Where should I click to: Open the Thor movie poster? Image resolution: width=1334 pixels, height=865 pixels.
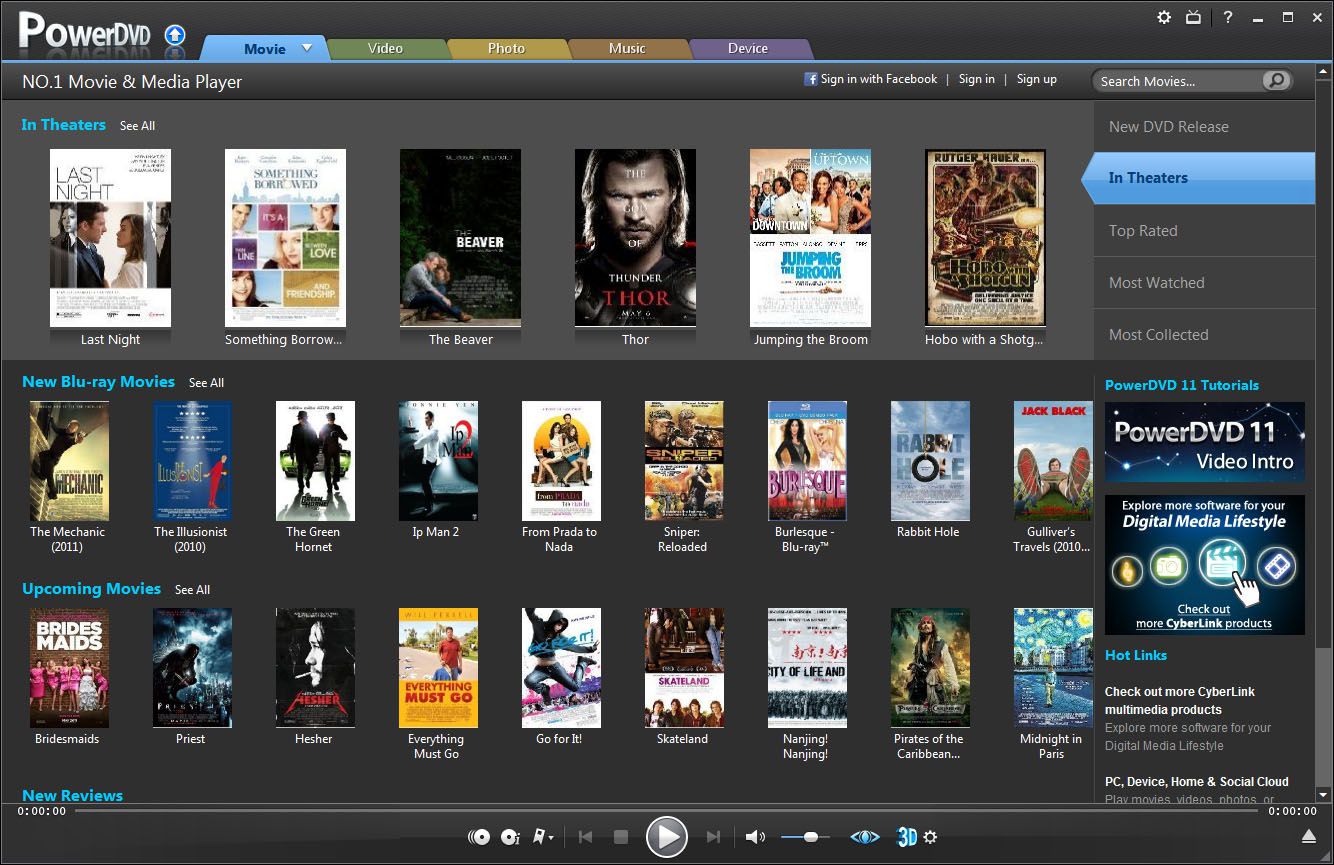coord(635,238)
